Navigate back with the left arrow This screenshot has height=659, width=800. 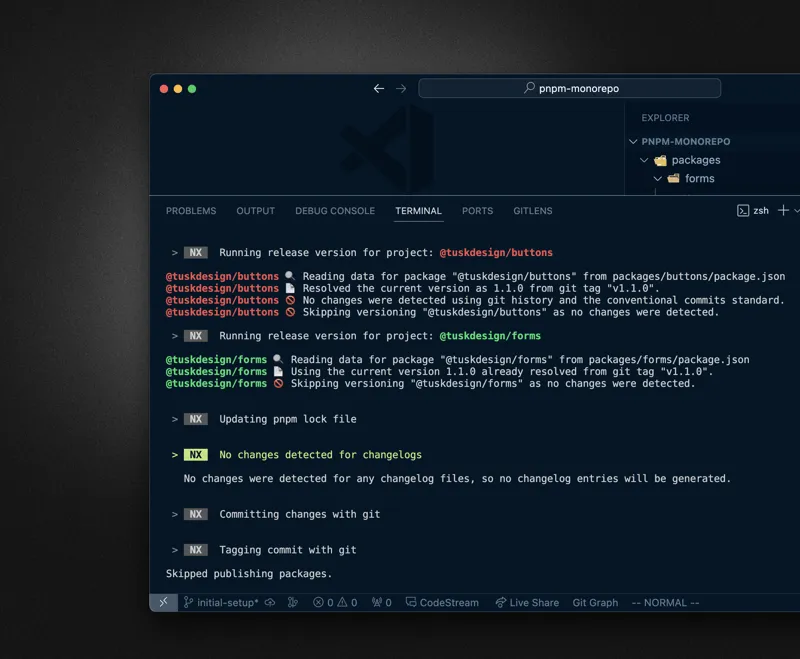[379, 88]
